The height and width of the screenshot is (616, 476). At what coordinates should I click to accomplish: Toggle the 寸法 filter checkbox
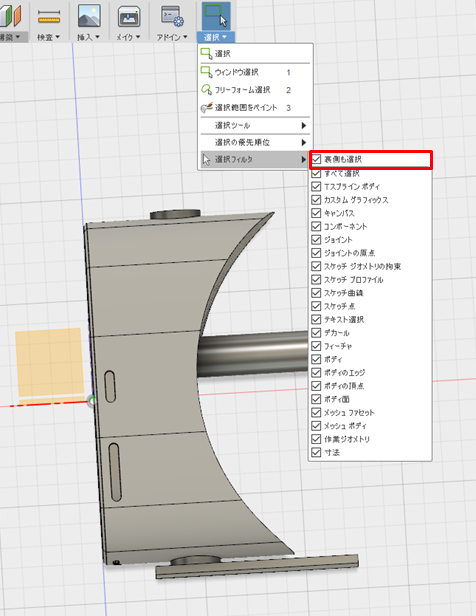pos(316,453)
